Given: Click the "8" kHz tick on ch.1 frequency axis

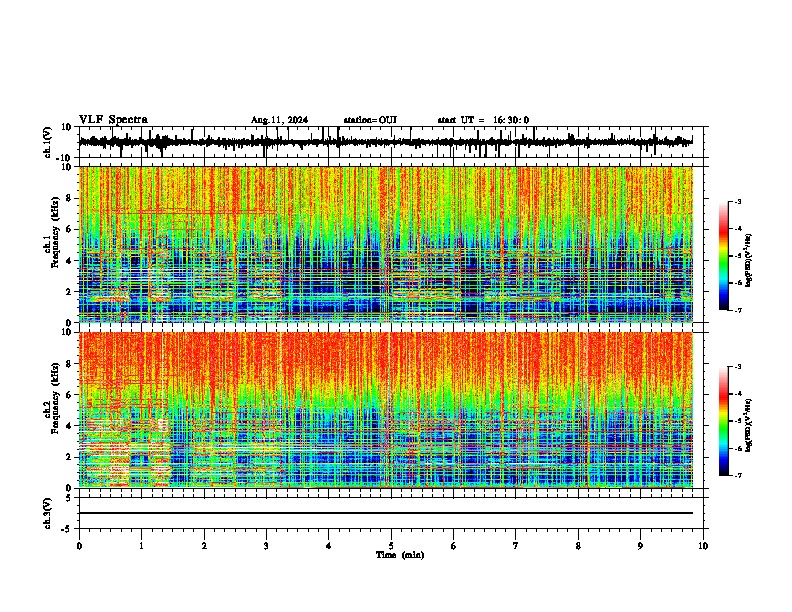Looking at the screenshot, I should pos(69,198).
